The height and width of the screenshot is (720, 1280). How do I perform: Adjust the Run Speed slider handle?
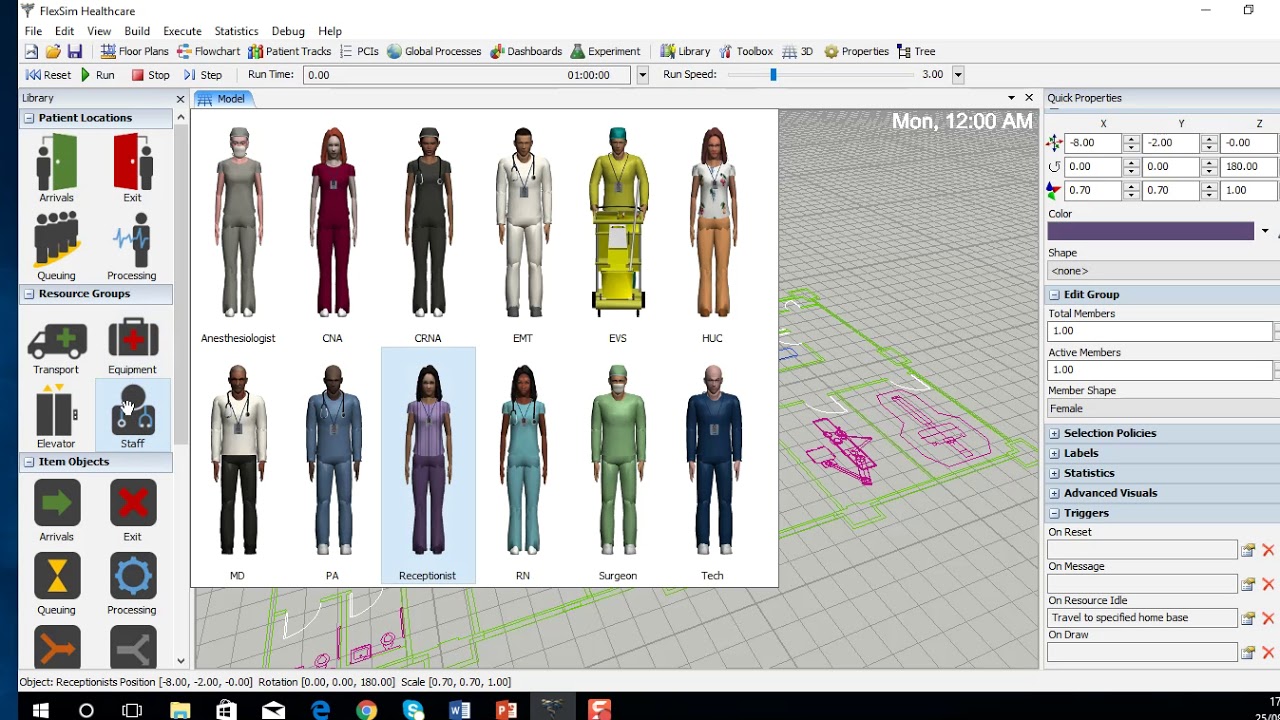(773, 75)
